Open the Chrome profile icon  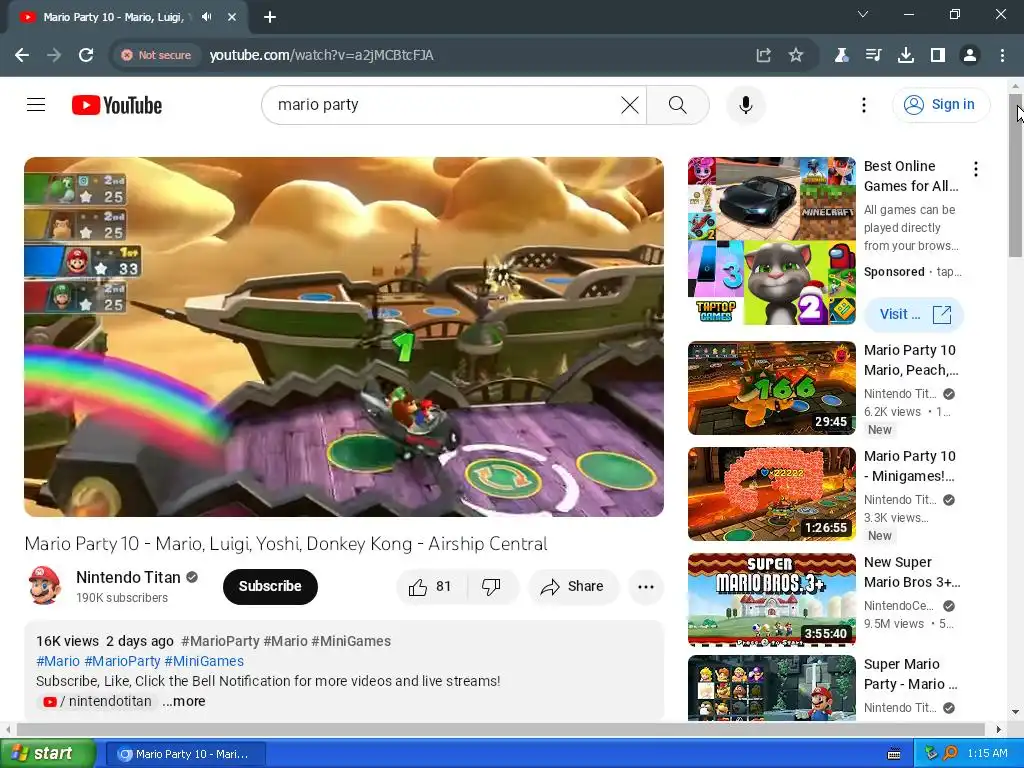coord(970,55)
